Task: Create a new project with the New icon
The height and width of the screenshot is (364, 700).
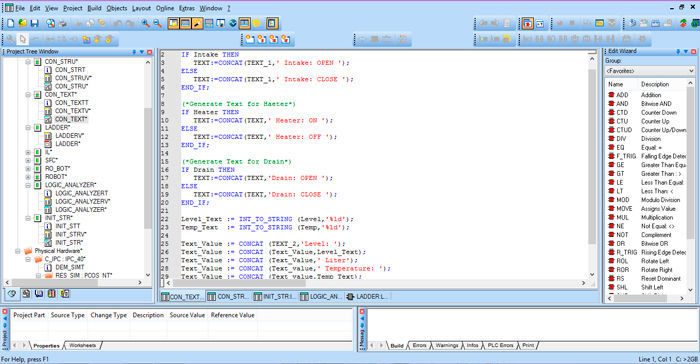Action: coord(11,23)
